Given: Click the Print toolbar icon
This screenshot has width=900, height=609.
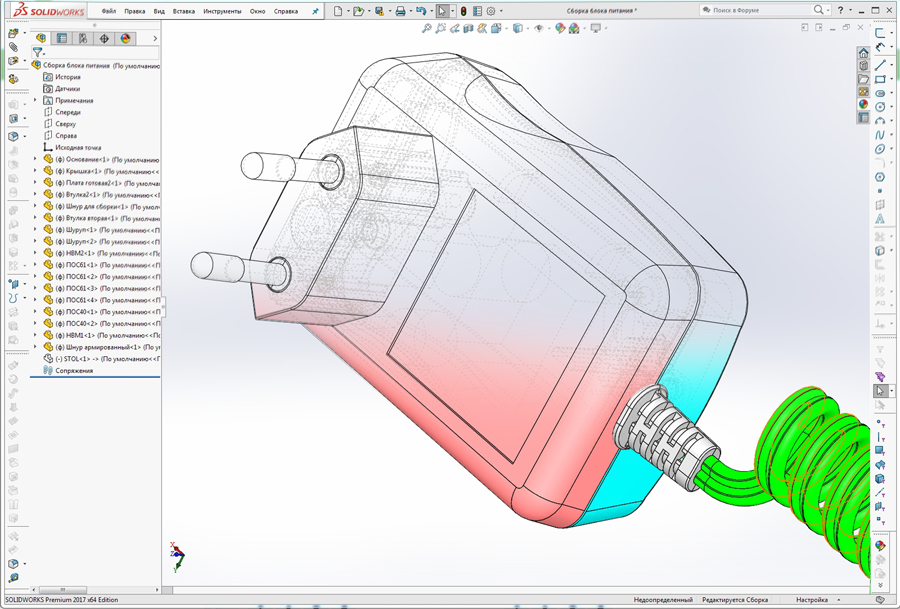Looking at the screenshot, I should tap(400, 11).
